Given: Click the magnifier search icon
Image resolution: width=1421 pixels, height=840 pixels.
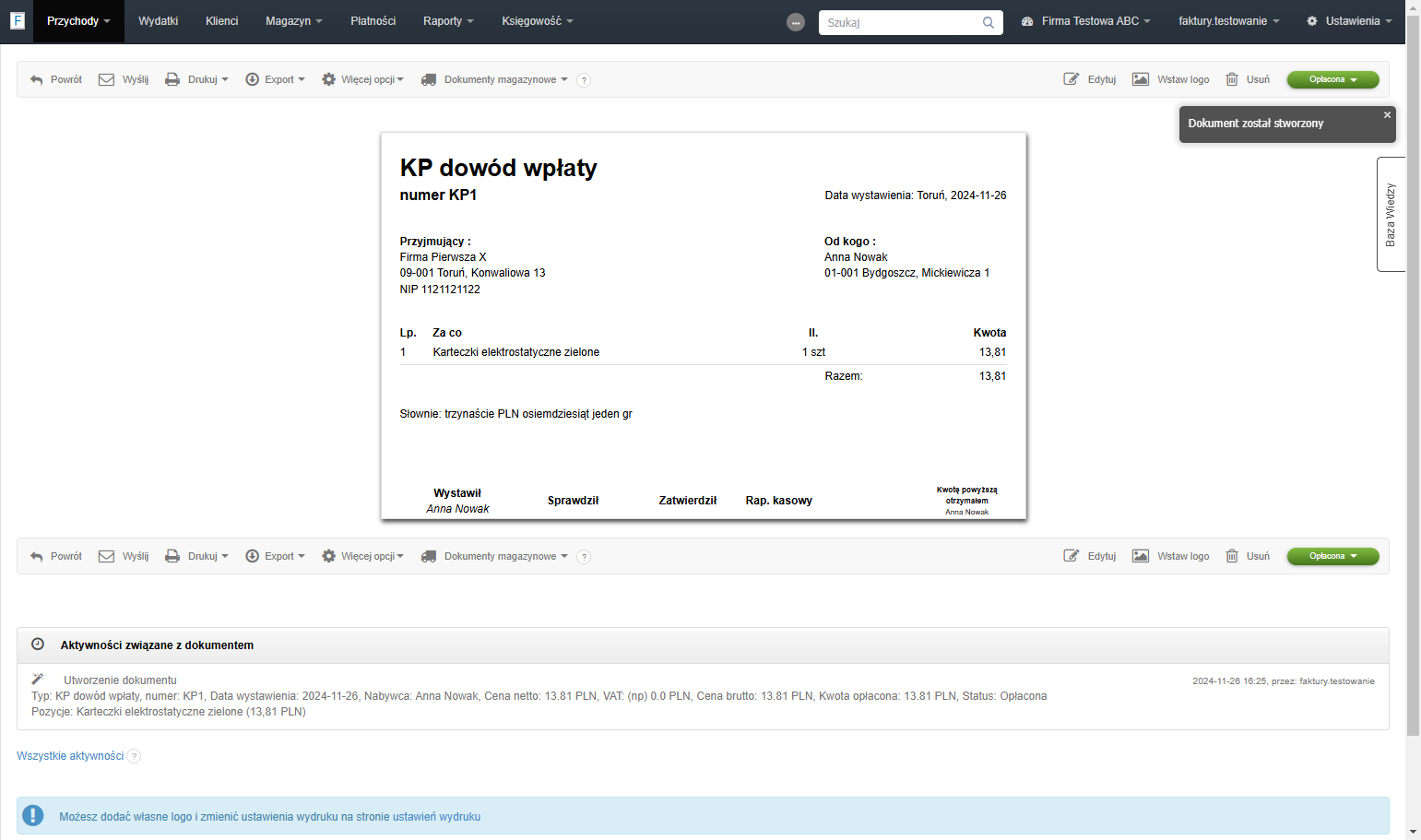Looking at the screenshot, I should [x=989, y=22].
